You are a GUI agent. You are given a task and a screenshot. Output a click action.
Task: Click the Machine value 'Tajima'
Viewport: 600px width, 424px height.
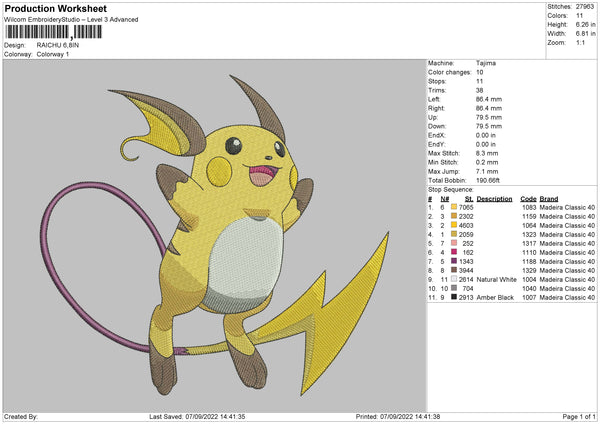[x=486, y=63]
